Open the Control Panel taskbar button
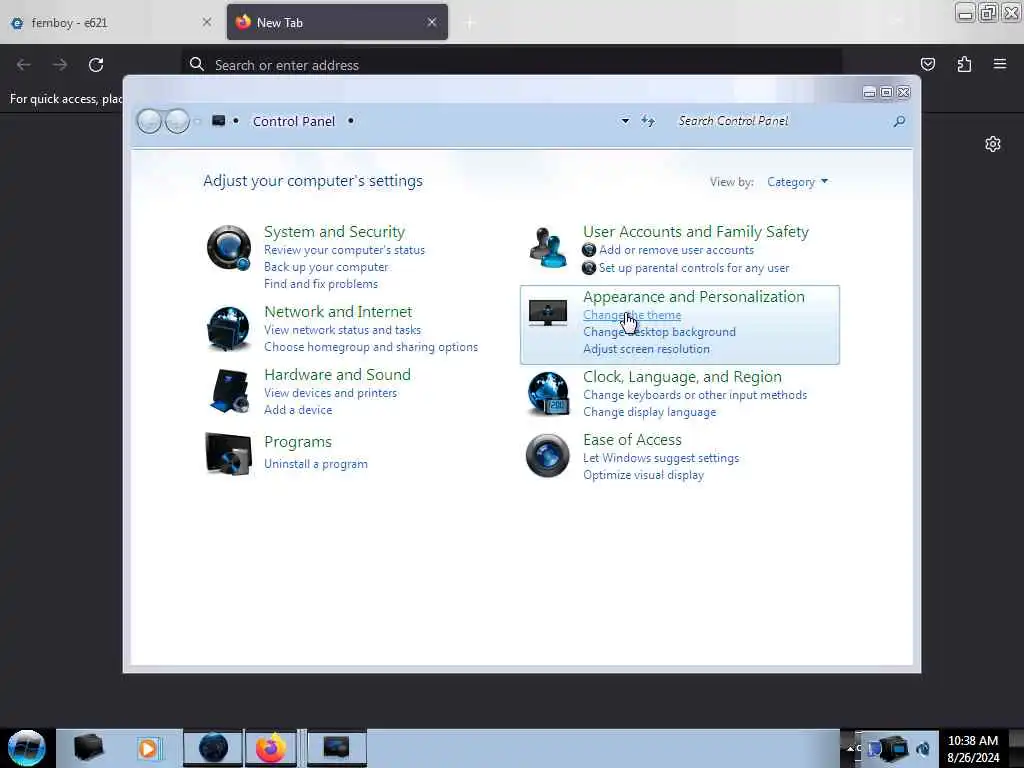The width and height of the screenshot is (1024, 768). pos(336,748)
